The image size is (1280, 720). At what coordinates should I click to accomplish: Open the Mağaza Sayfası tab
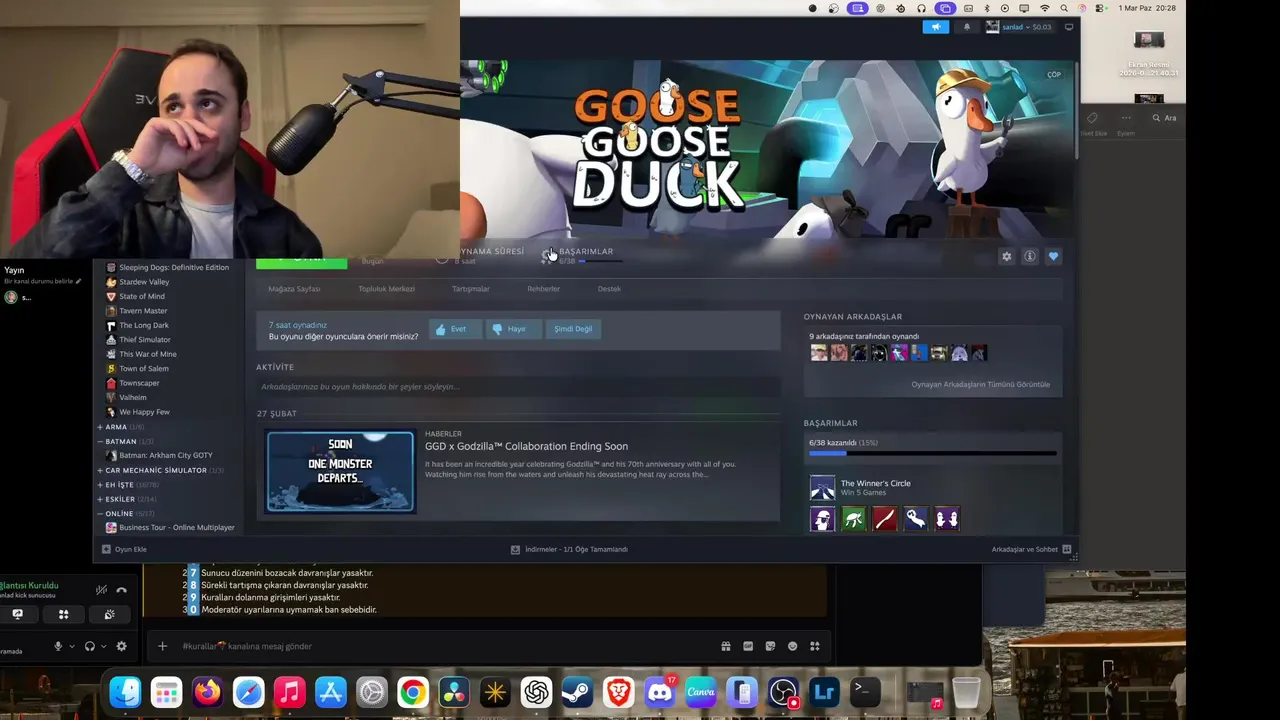pos(294,289)
